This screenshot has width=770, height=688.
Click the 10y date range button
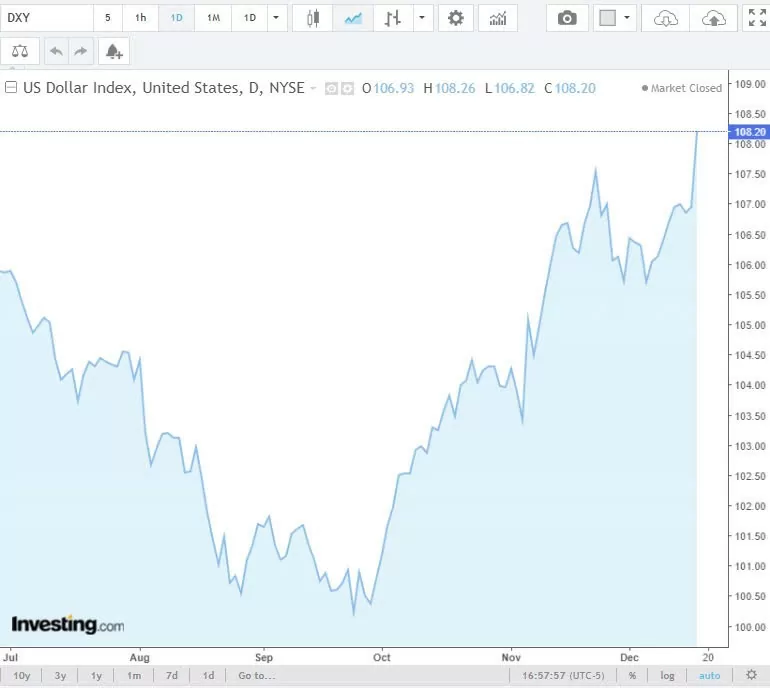coord(21,676)
